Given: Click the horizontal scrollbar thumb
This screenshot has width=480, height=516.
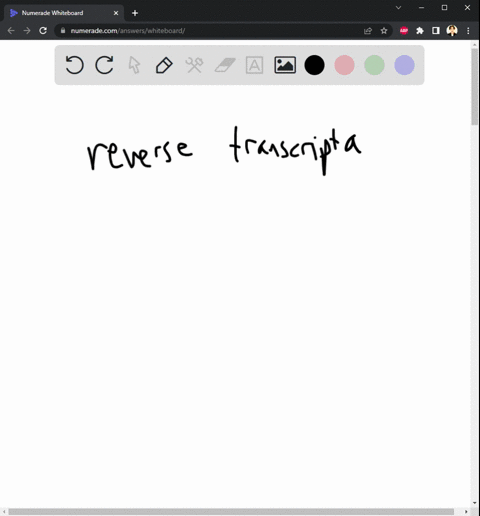Looking at the screenshot, I should point(231,512).
